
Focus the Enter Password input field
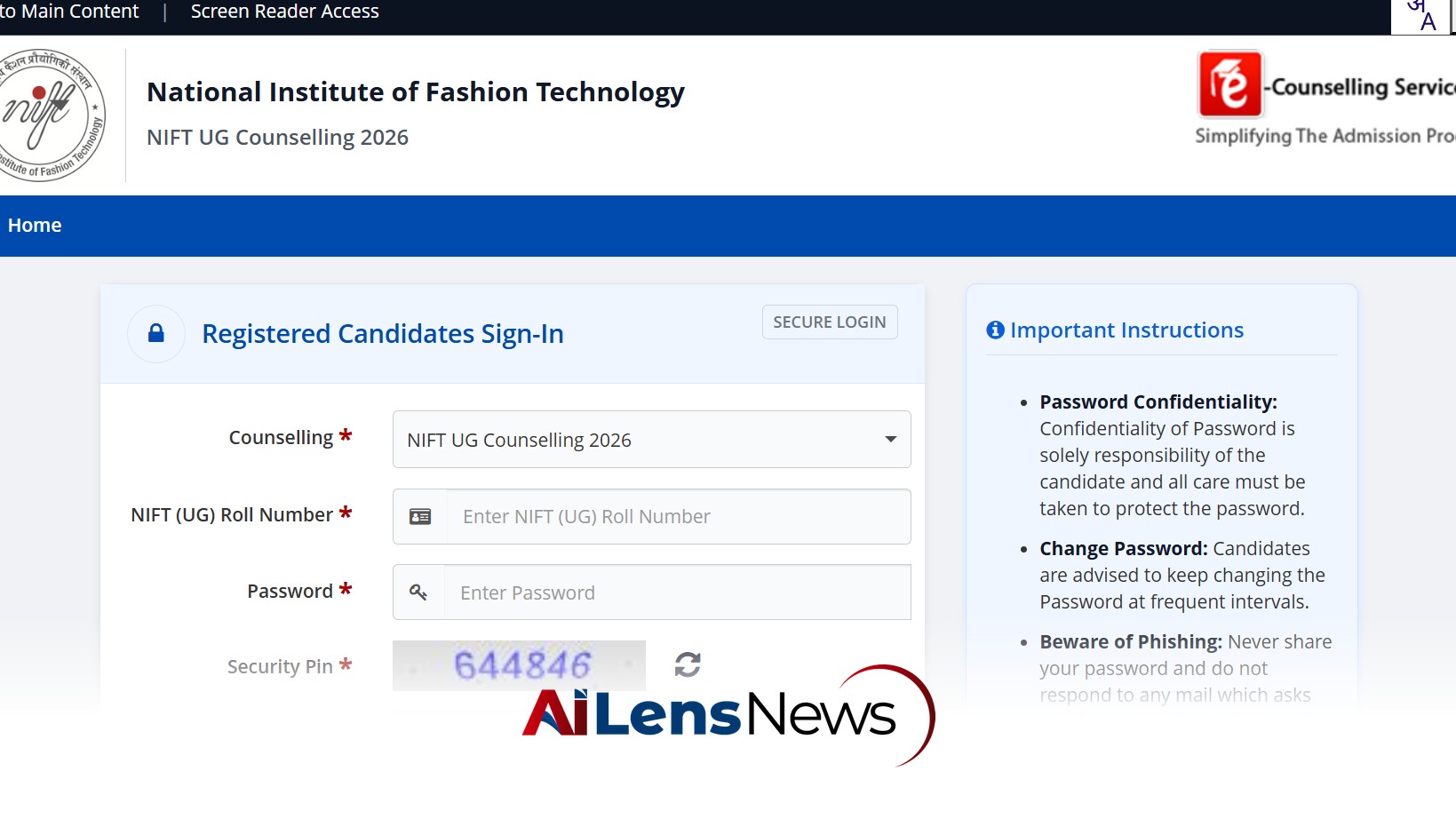pyautogui.click(x=677, y=592)
